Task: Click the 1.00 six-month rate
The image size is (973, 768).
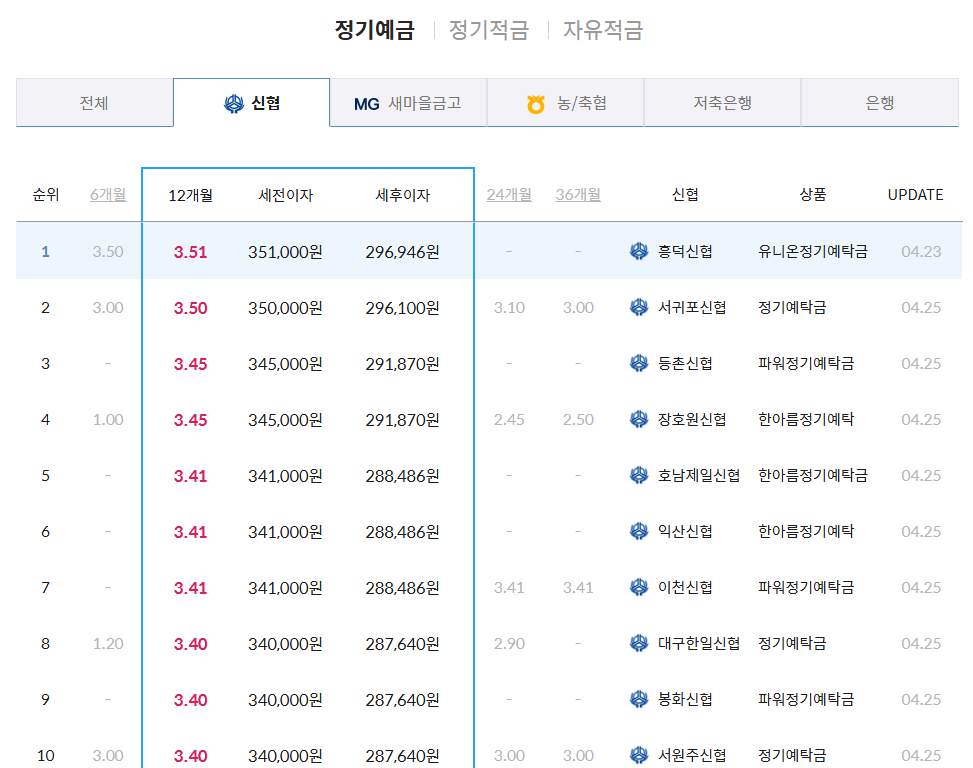Action: [x=108, y=419]
